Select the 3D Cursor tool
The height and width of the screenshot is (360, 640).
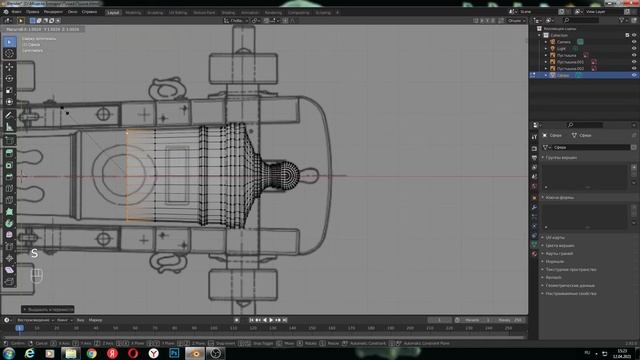[9, 53]
